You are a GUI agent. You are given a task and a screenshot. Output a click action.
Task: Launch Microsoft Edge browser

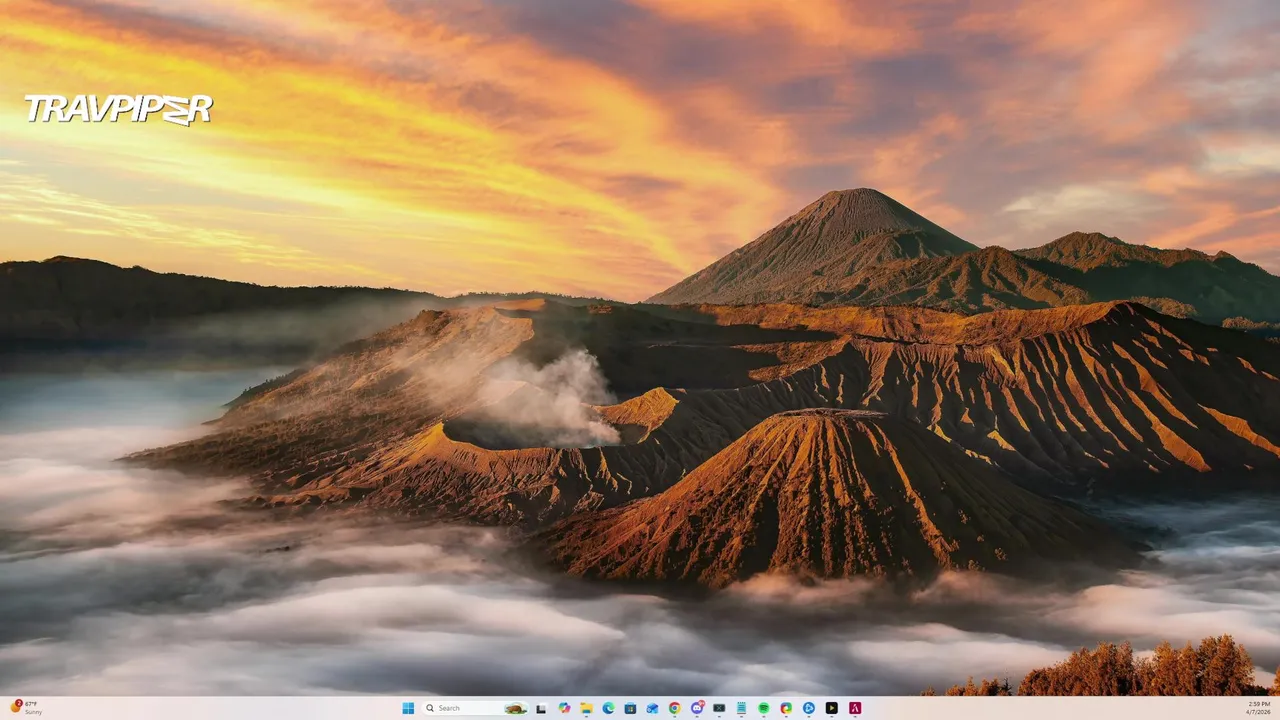click(608, 708)
